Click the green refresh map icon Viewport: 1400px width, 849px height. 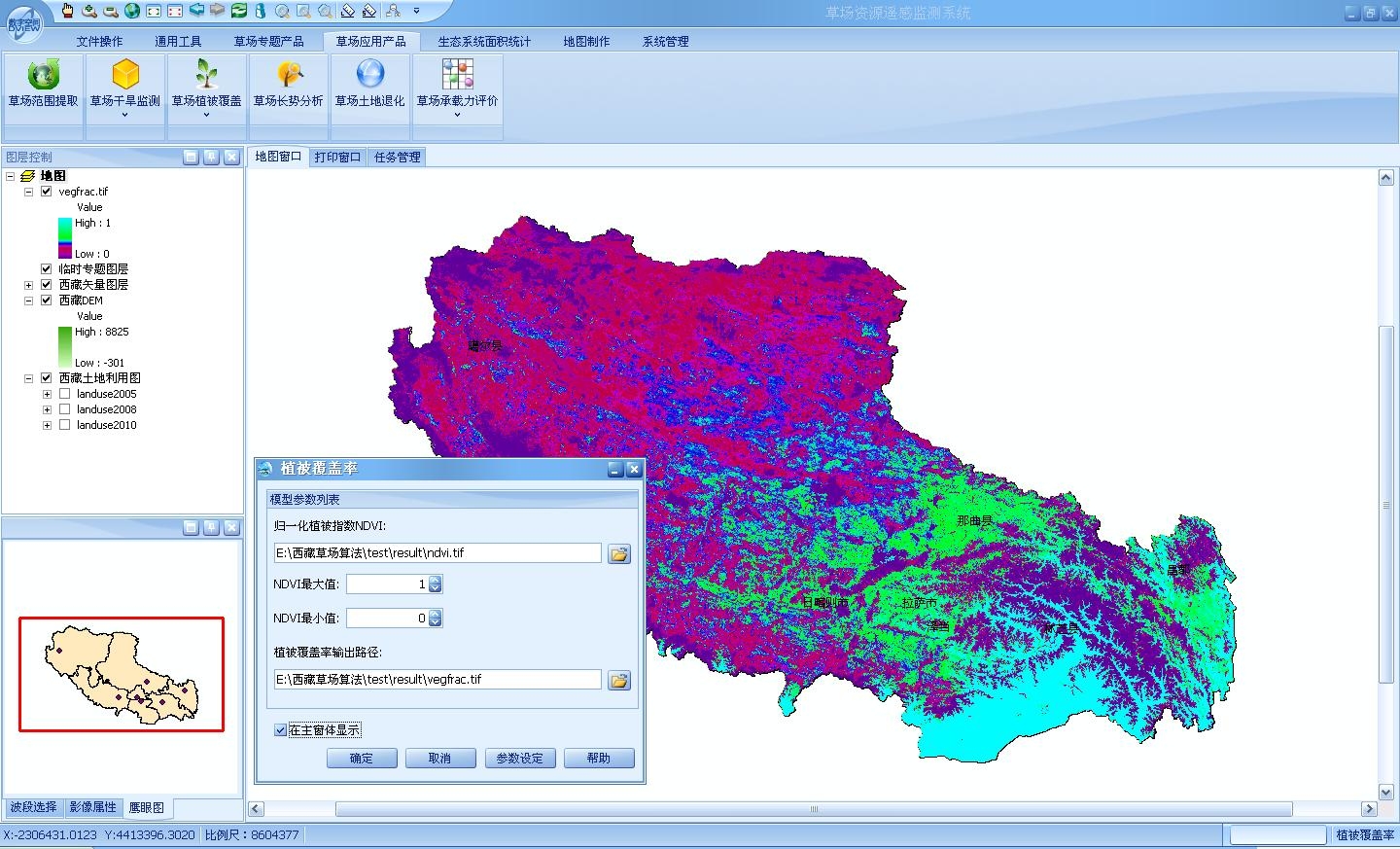click(x=239, y=11)
